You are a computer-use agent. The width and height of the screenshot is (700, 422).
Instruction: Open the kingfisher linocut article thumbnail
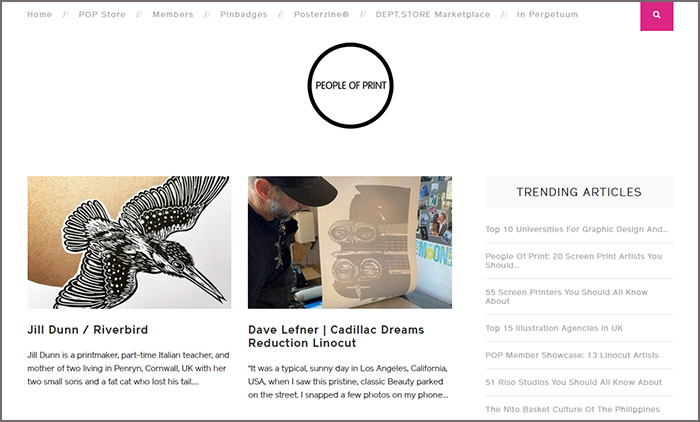tap(129, 242)
